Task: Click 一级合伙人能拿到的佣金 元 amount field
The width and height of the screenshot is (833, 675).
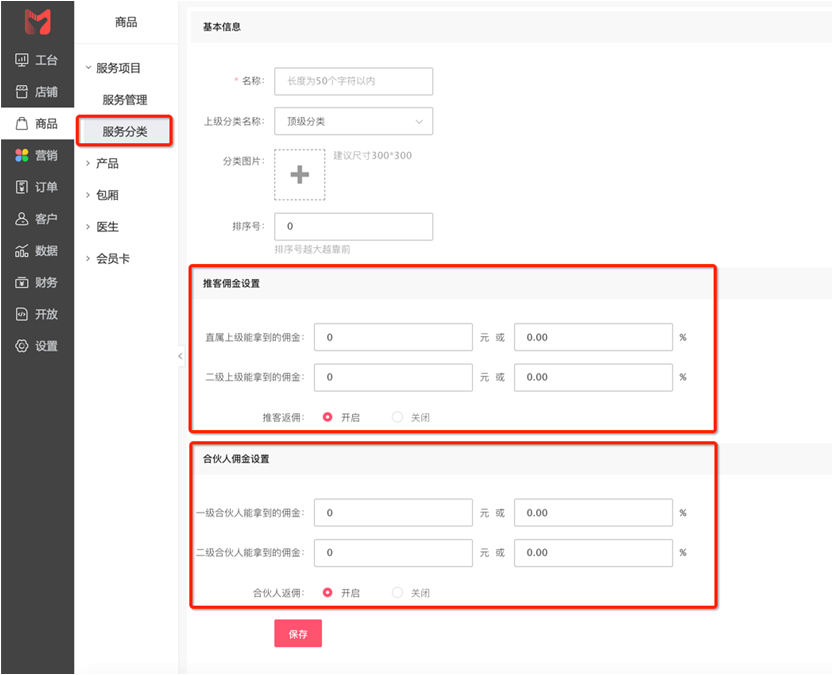Action: click(393, 513)
